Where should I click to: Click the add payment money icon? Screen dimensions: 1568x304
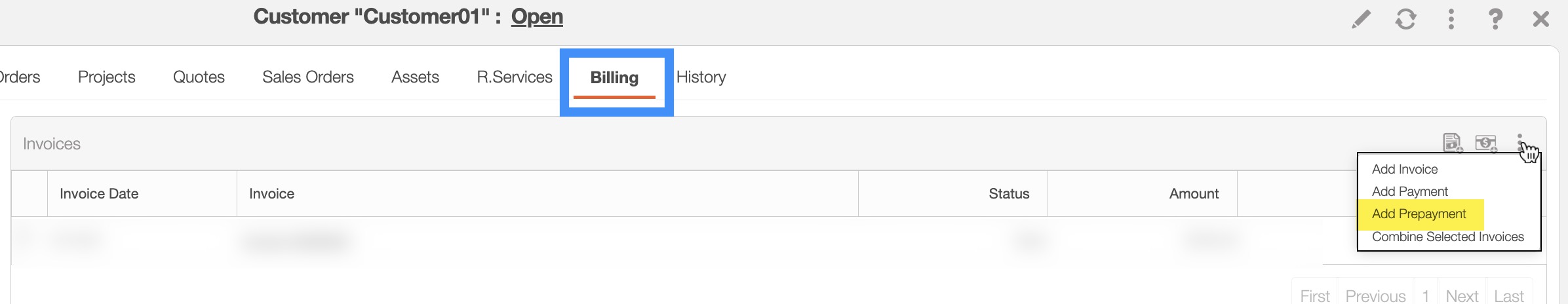pyautogui.click(x=1486, y=142)
